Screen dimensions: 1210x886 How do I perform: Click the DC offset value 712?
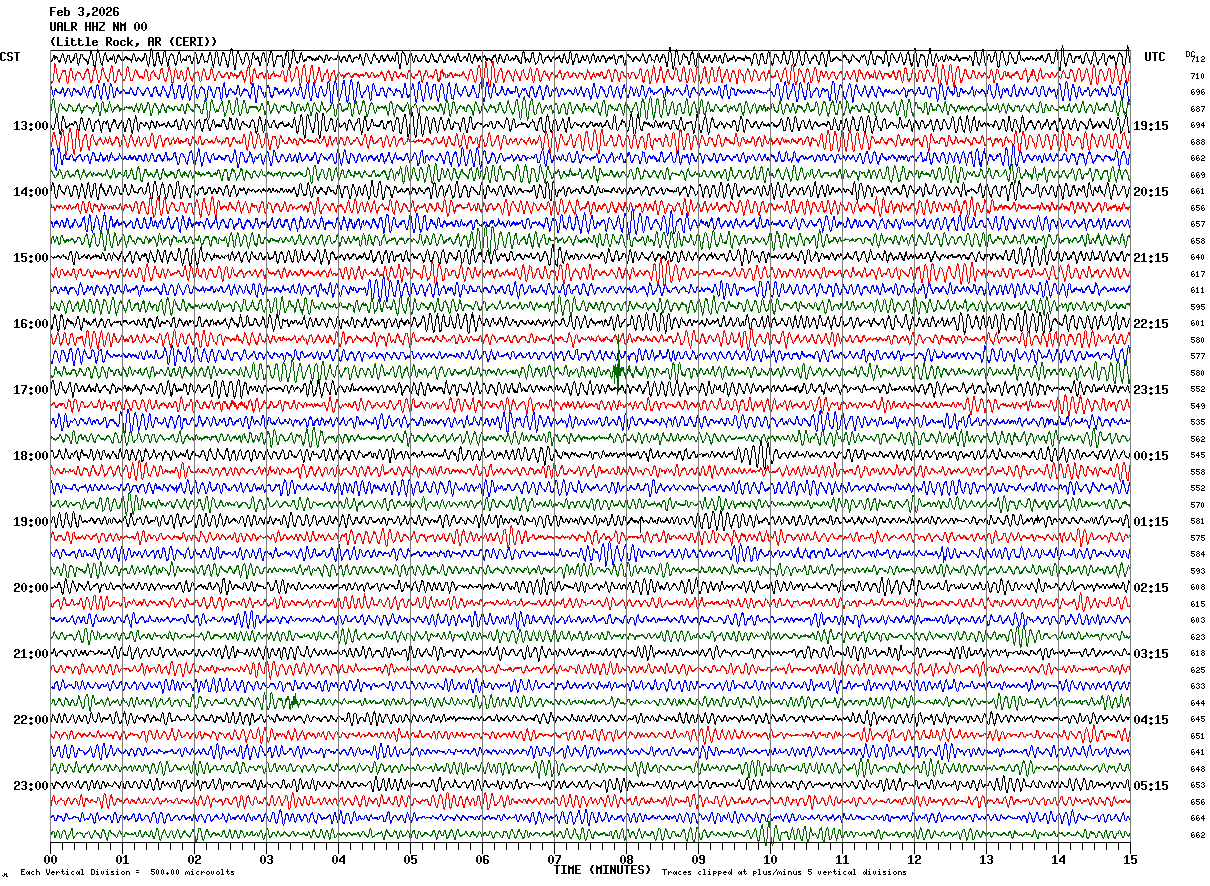coord(1198,60)
